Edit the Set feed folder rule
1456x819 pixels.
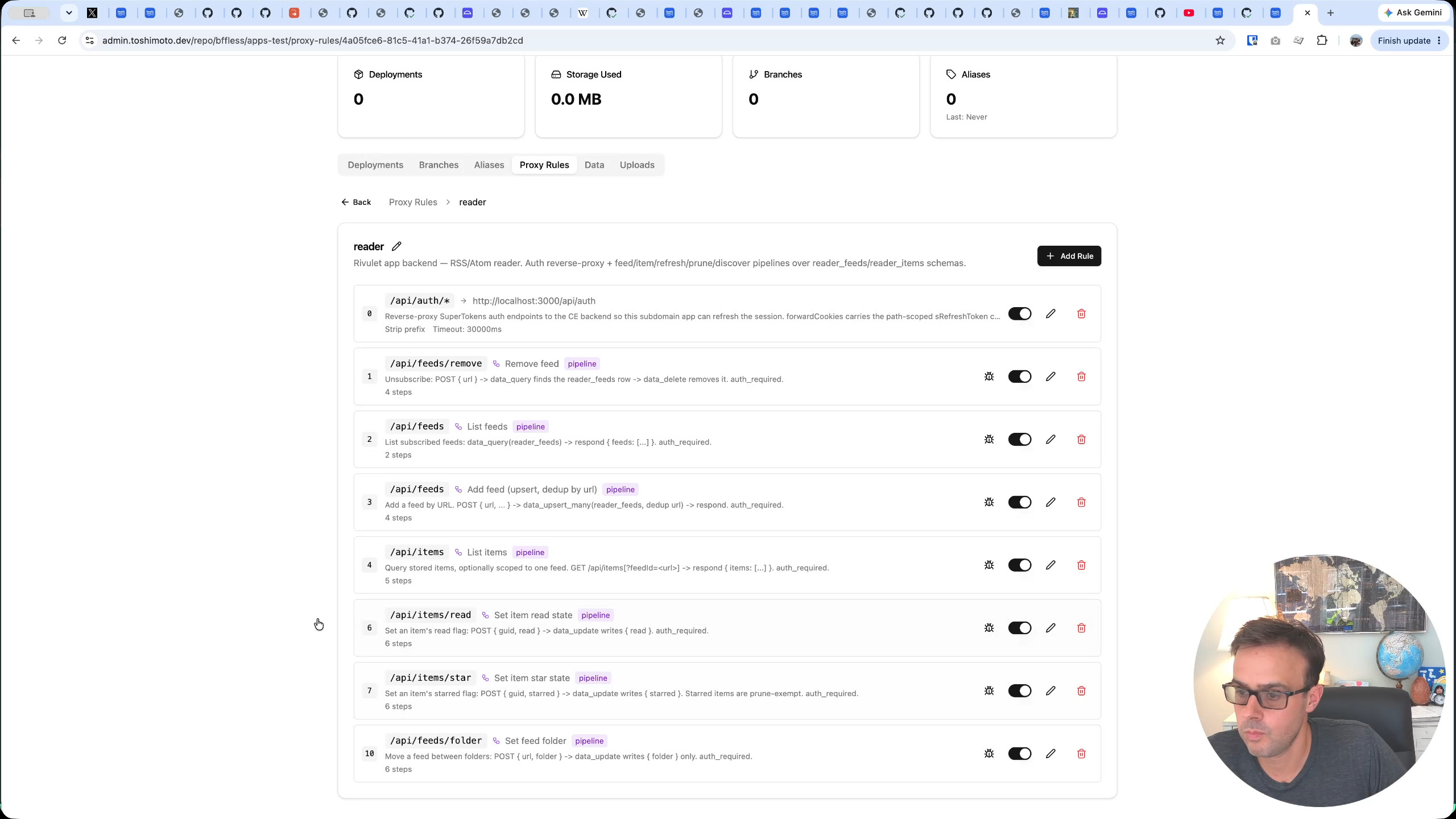pos(1050,754)
